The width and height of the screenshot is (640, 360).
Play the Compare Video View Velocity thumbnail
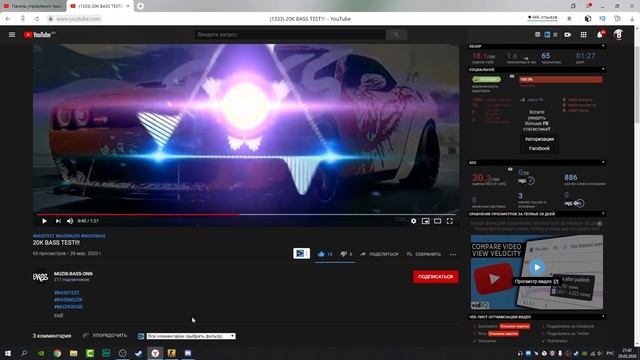[537, 267]
